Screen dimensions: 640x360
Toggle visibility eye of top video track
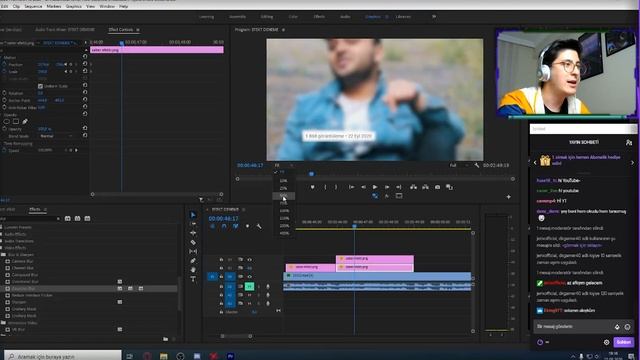click(x=249, y=260)
